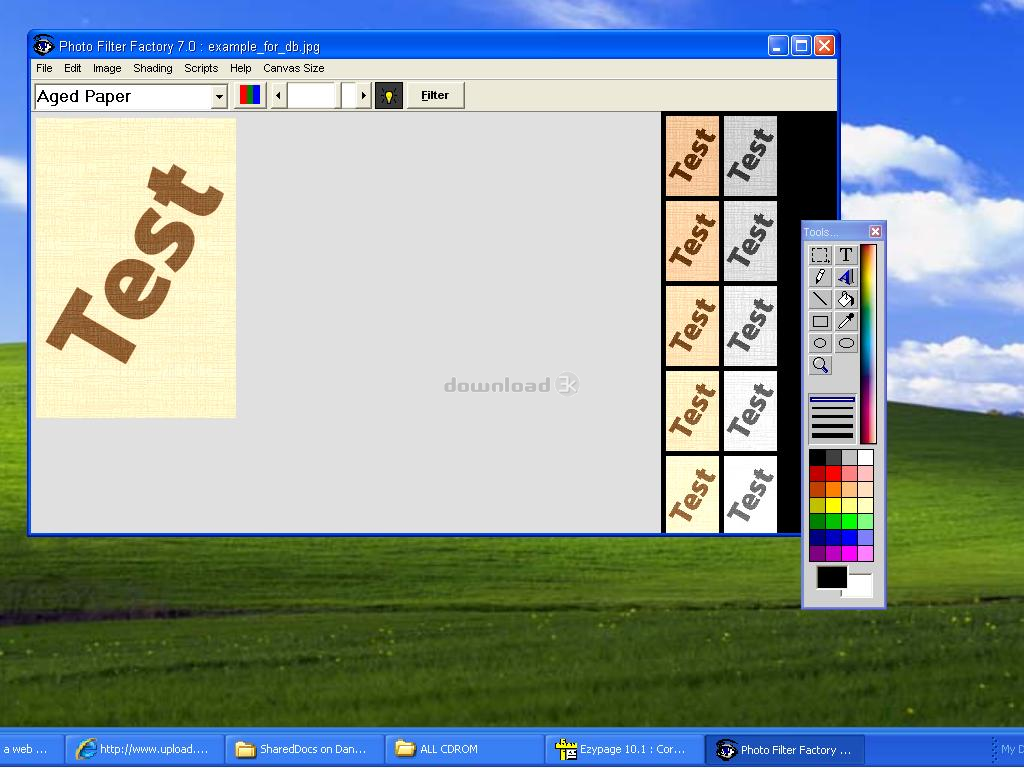This screenshot has width=1024, height=768.
Task: Pick the bright red palette swatch
Action: [x=833, y=473]
